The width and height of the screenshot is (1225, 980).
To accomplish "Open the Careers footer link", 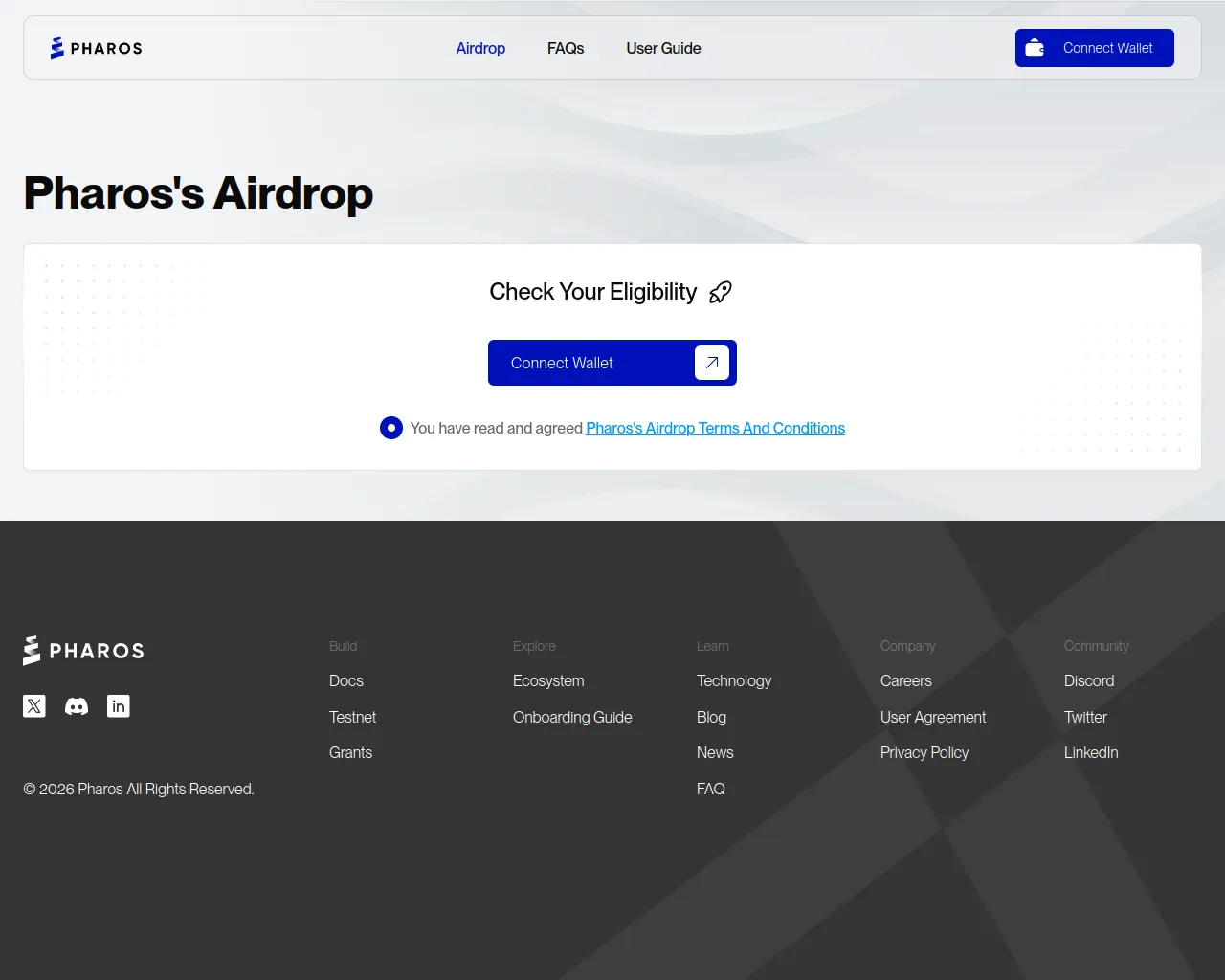I will coord(905,680).
